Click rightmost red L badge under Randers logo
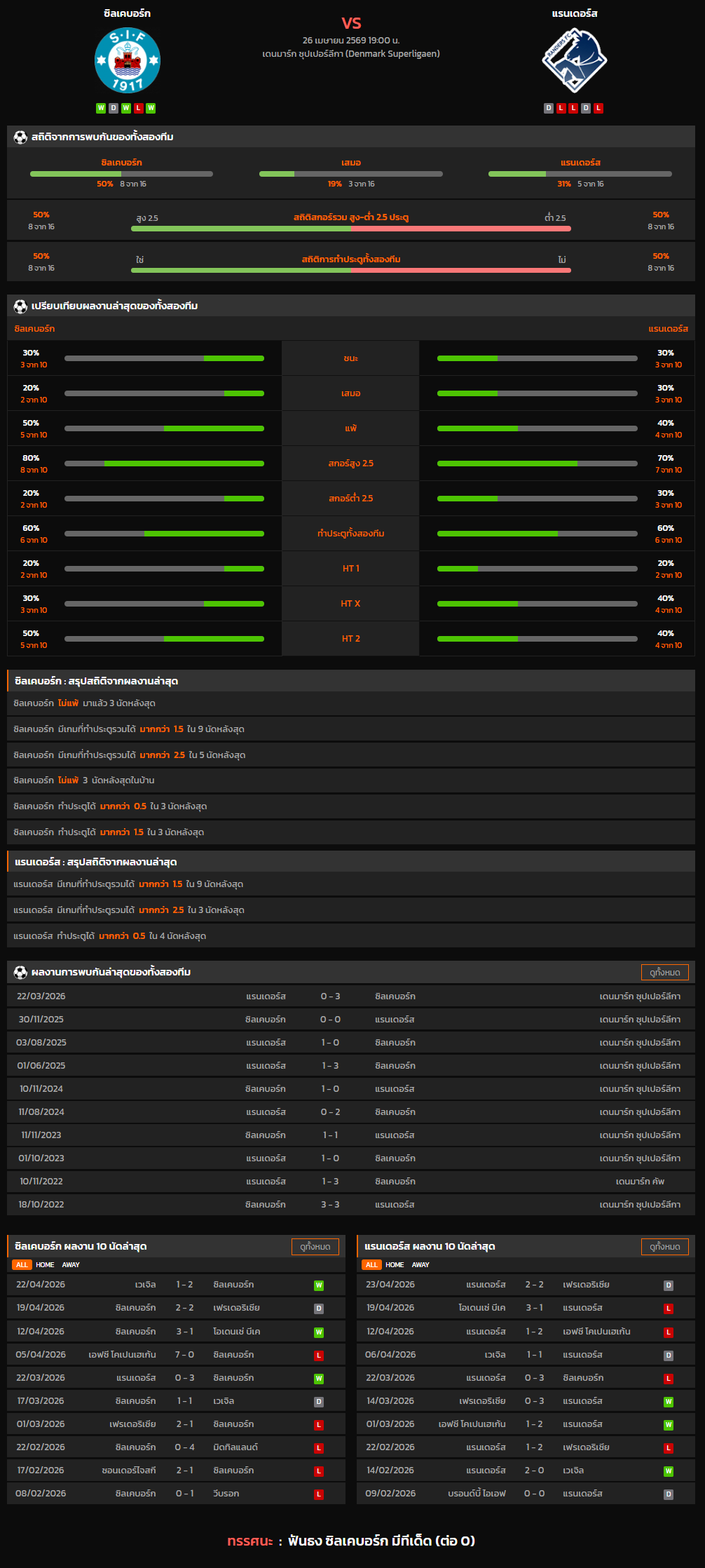This screenshot has height=1568, width=705. point(598,108)
